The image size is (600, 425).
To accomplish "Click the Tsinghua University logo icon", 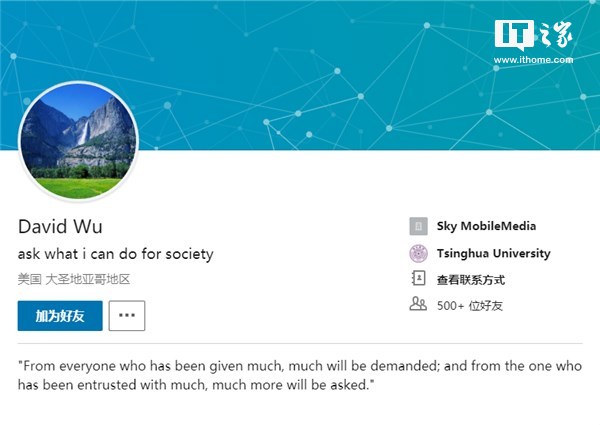I will (x=418, y=253).
